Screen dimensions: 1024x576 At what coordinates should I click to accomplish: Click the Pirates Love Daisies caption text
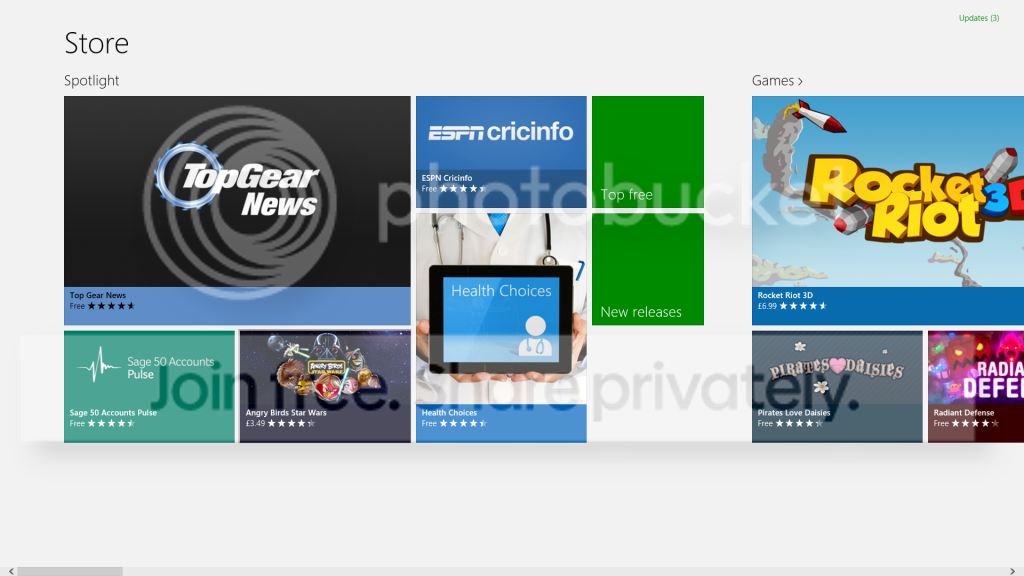794,413
